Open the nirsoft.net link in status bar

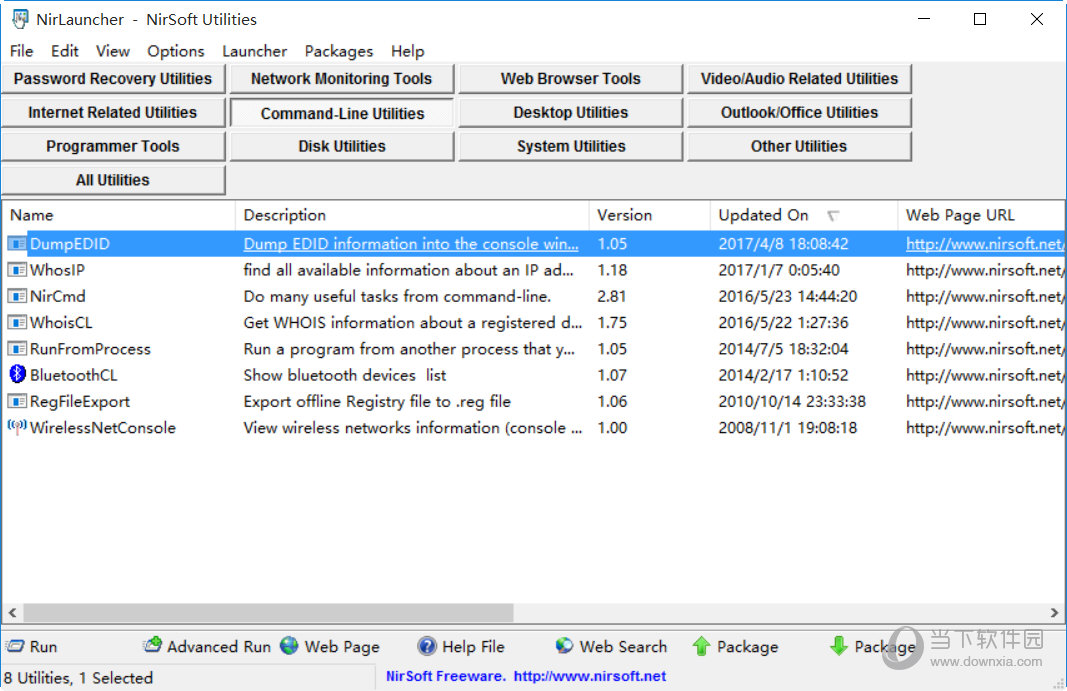pyautogui.click(x=590, y=676)
